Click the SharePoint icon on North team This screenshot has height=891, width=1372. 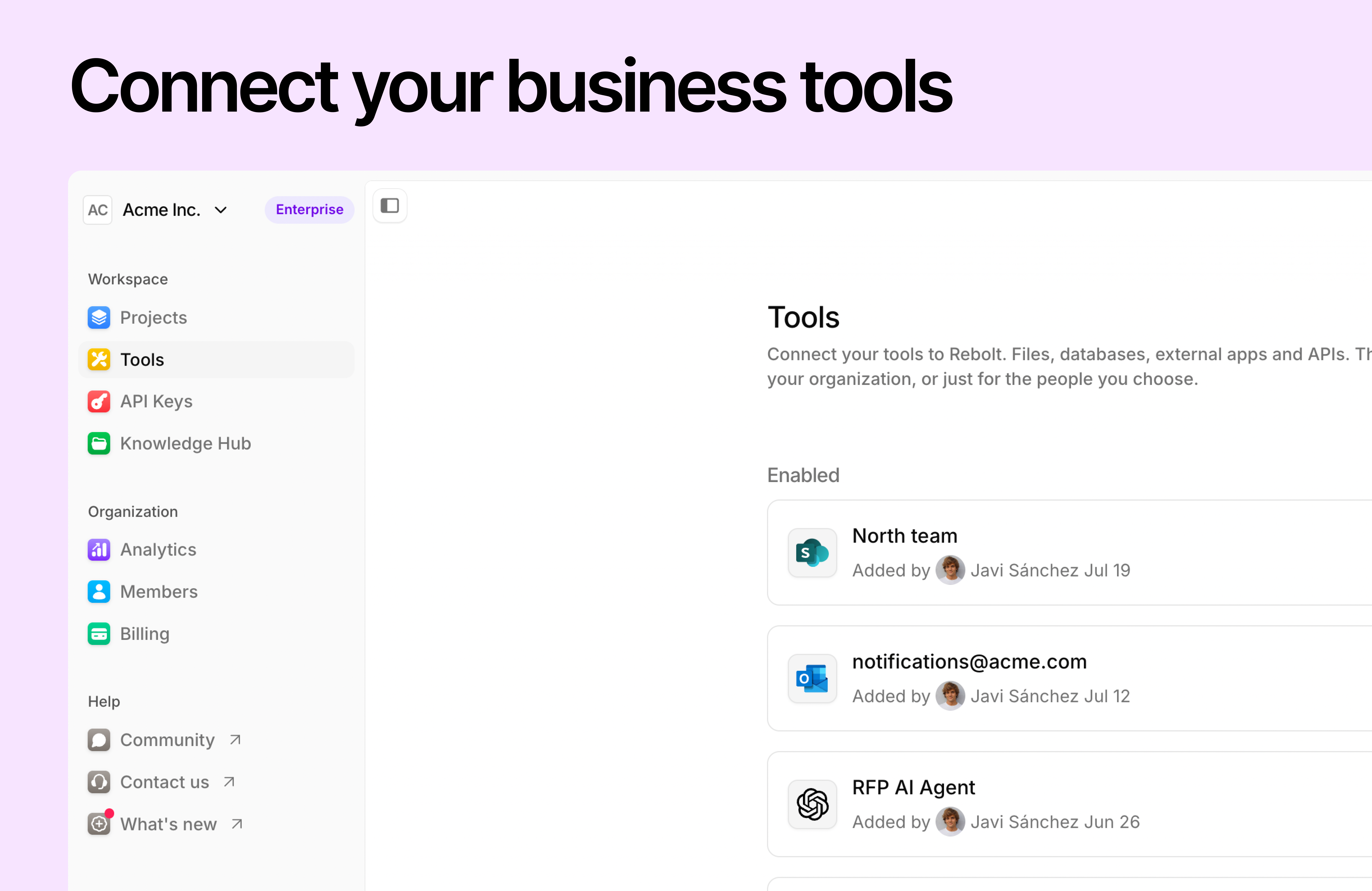click(x=812, y=553)
